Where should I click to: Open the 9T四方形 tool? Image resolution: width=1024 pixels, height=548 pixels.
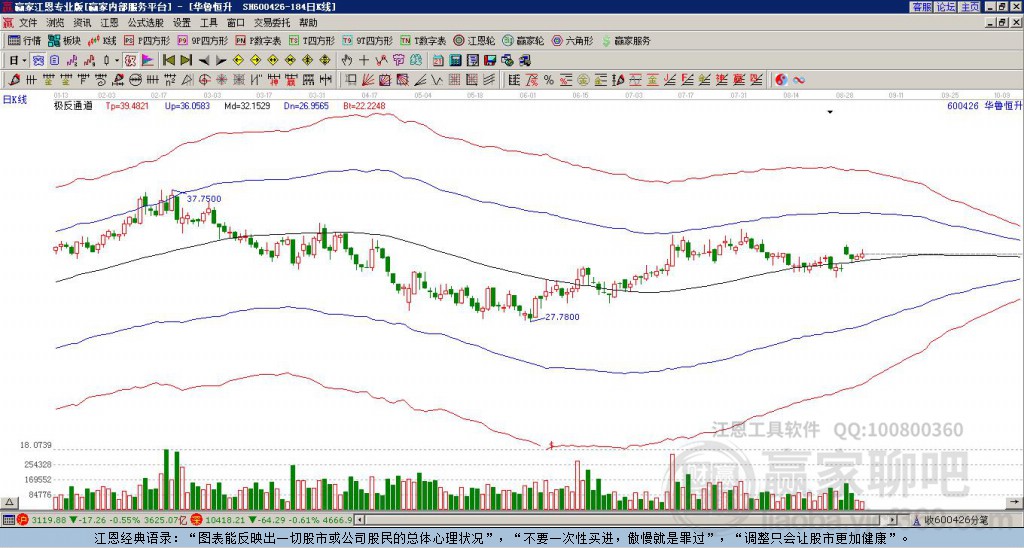tap(367, 40)
